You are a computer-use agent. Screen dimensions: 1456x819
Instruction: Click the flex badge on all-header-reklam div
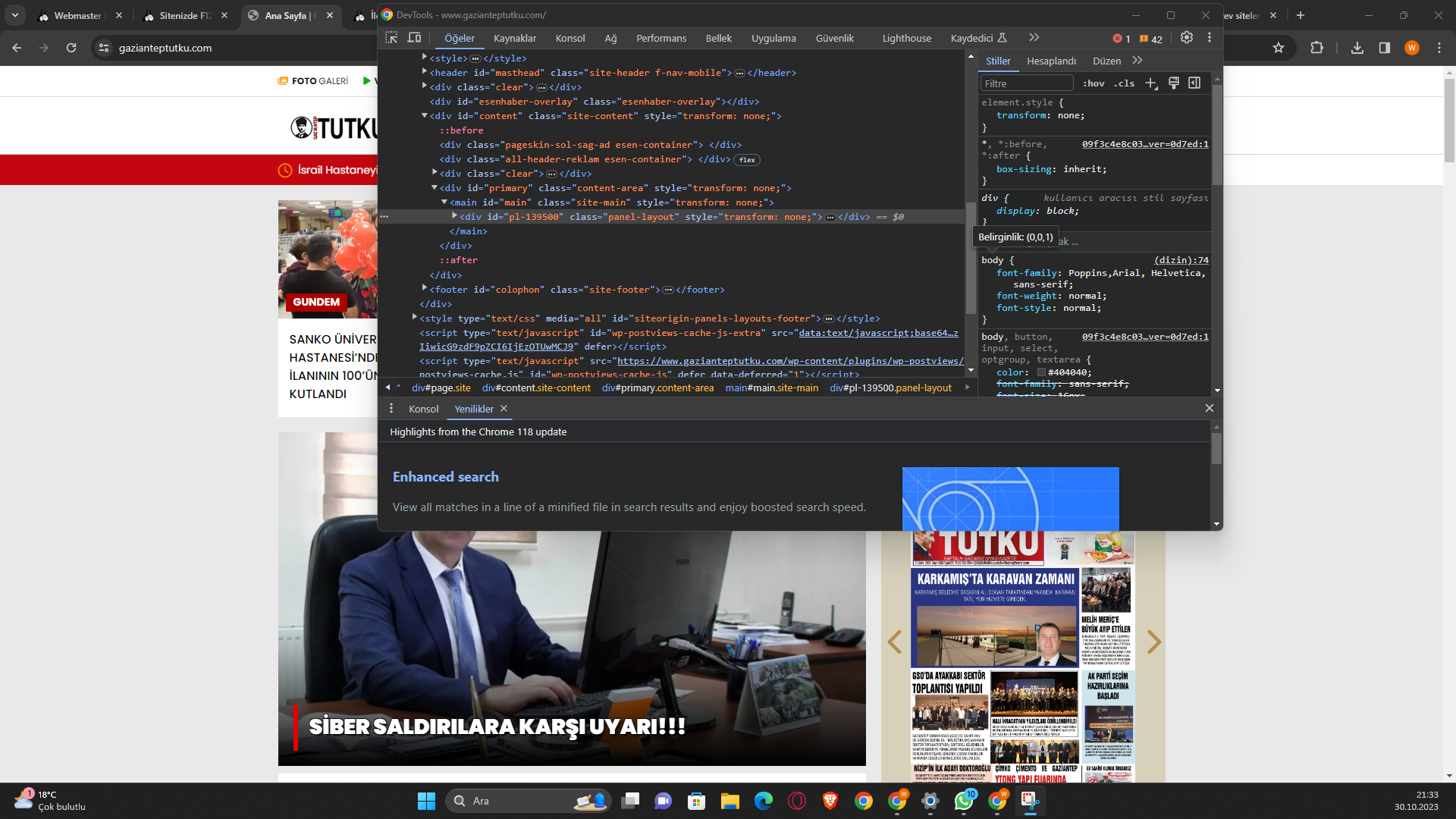tap(747, 160)
